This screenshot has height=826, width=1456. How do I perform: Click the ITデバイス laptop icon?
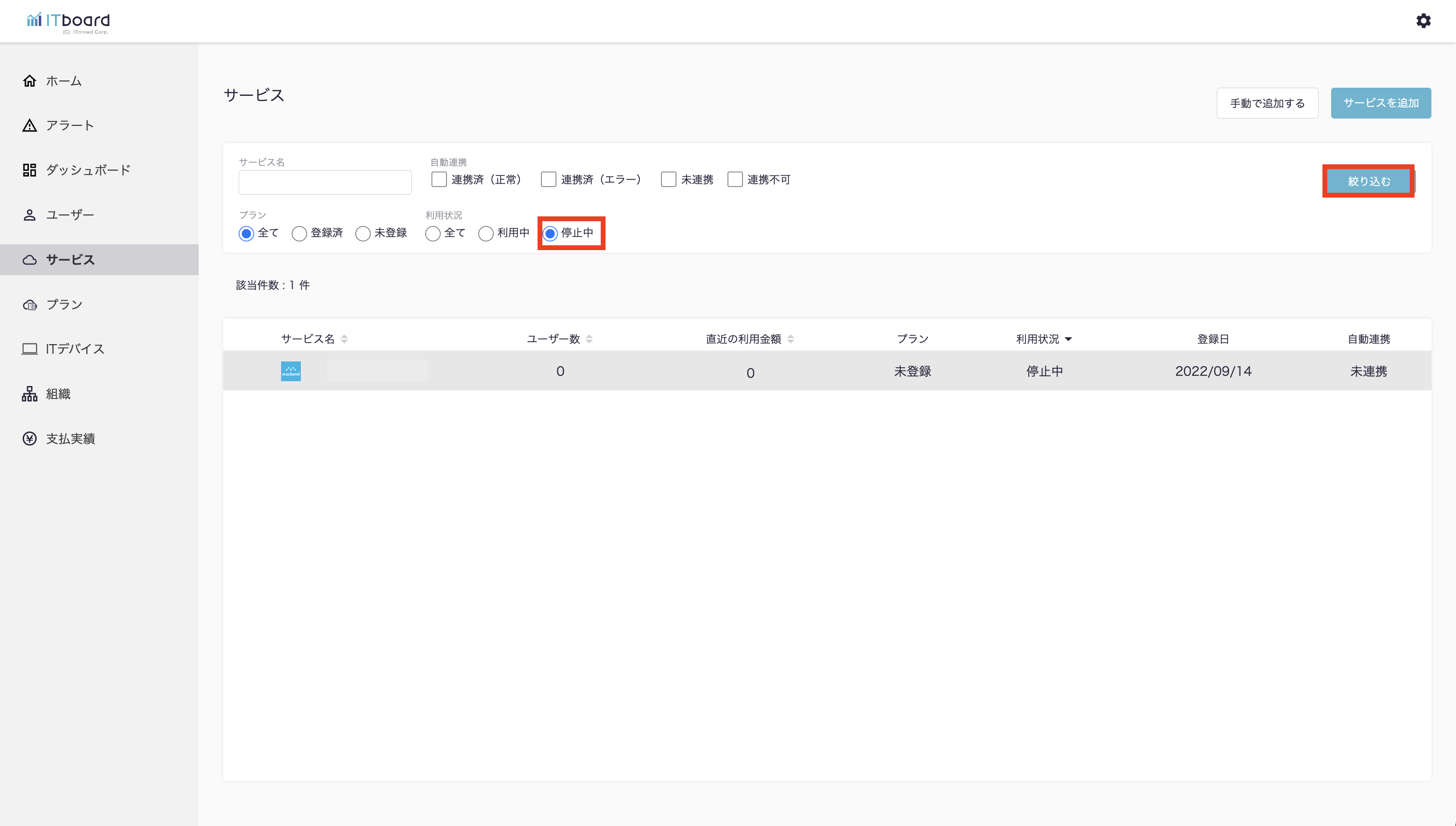click(x=29, y=349)
